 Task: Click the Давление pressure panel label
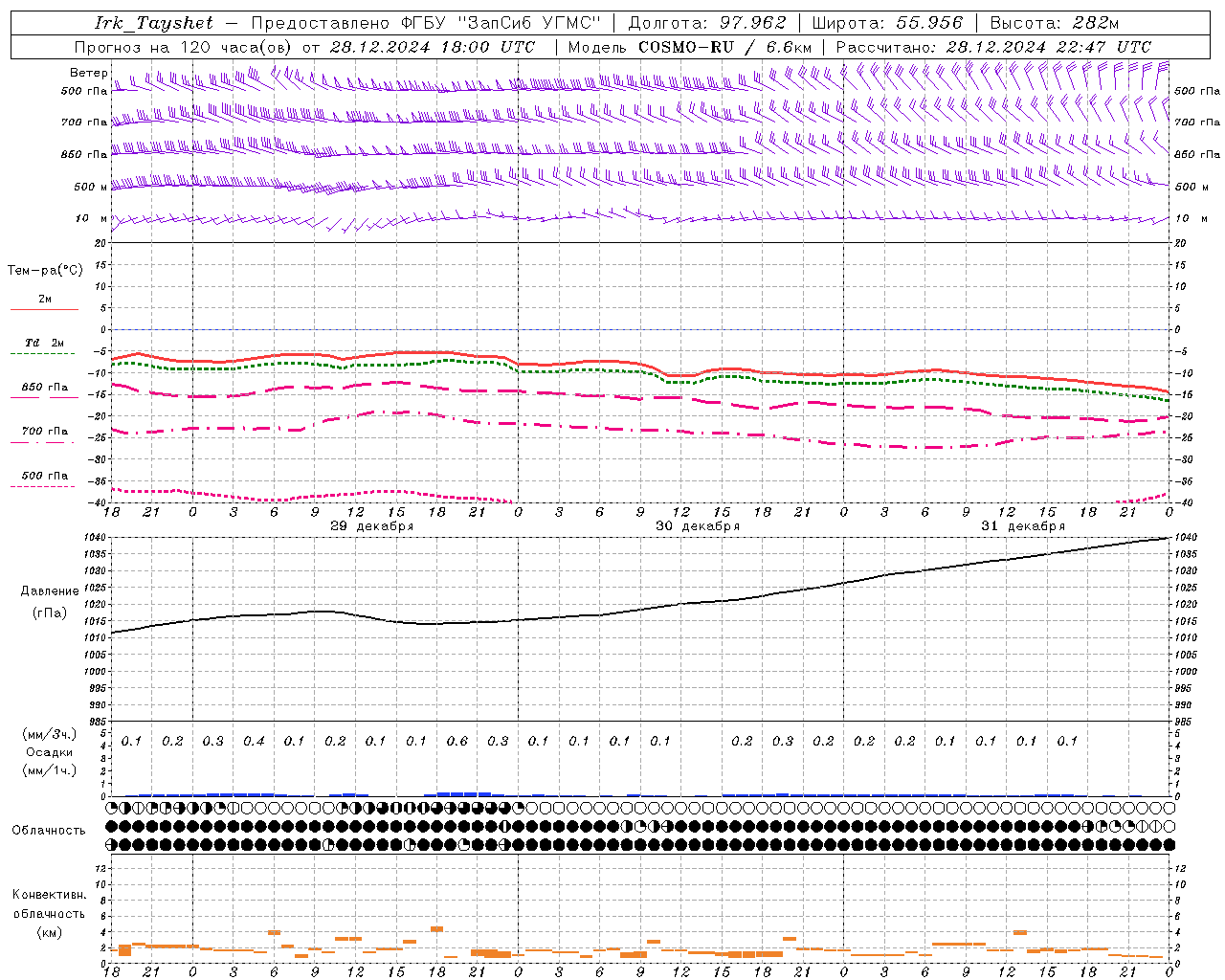50,591
